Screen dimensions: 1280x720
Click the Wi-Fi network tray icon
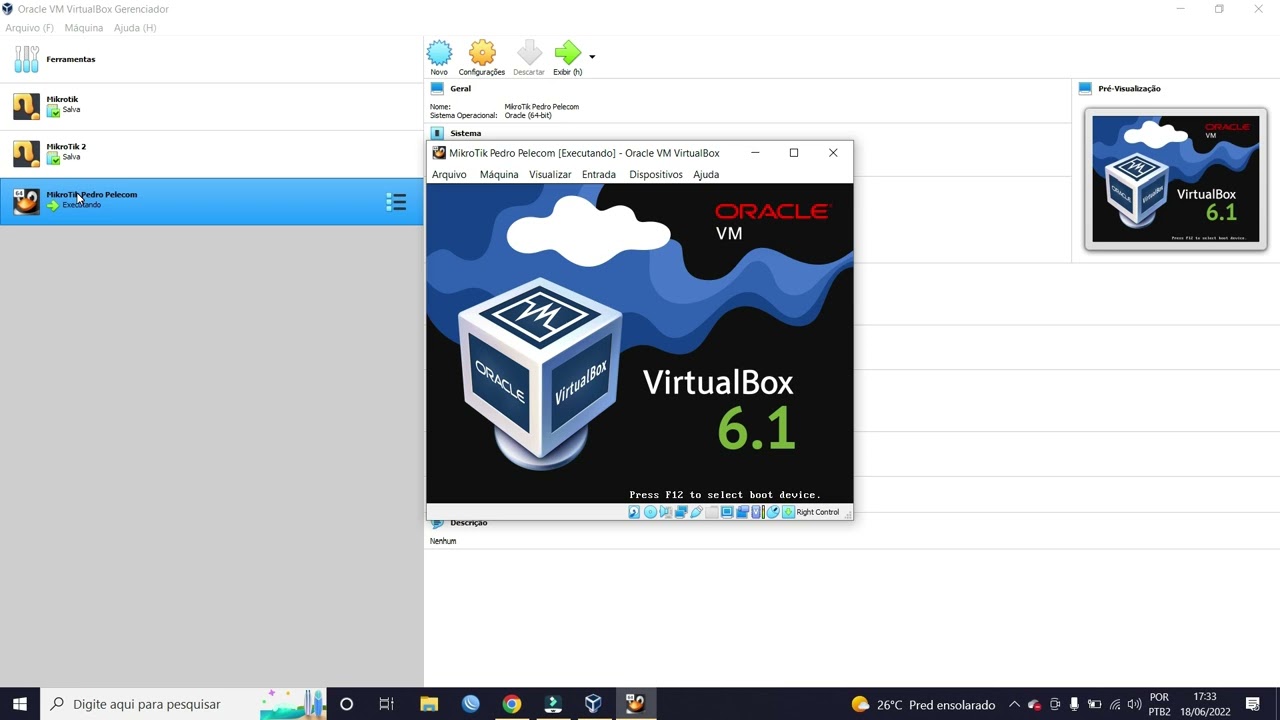1115,704
